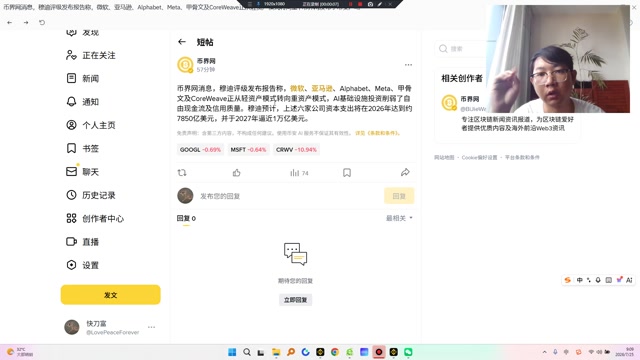Open the Cookie偏好设置 footer link
640x360 pixels.
point(480,157)
